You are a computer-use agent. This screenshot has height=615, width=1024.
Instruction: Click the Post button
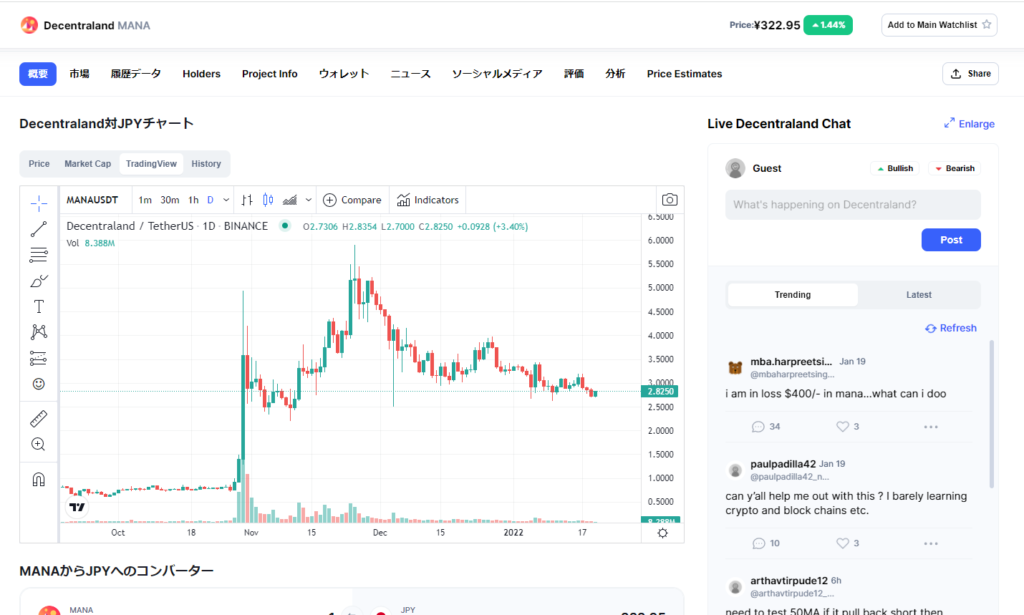tap(951, 240)
